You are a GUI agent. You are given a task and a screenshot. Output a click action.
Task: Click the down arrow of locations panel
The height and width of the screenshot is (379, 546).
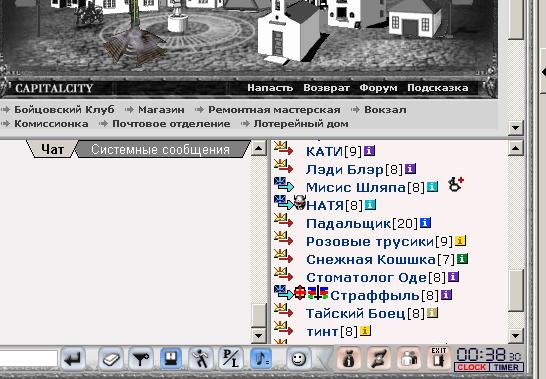pyautogui.click(x=515, y=127)
